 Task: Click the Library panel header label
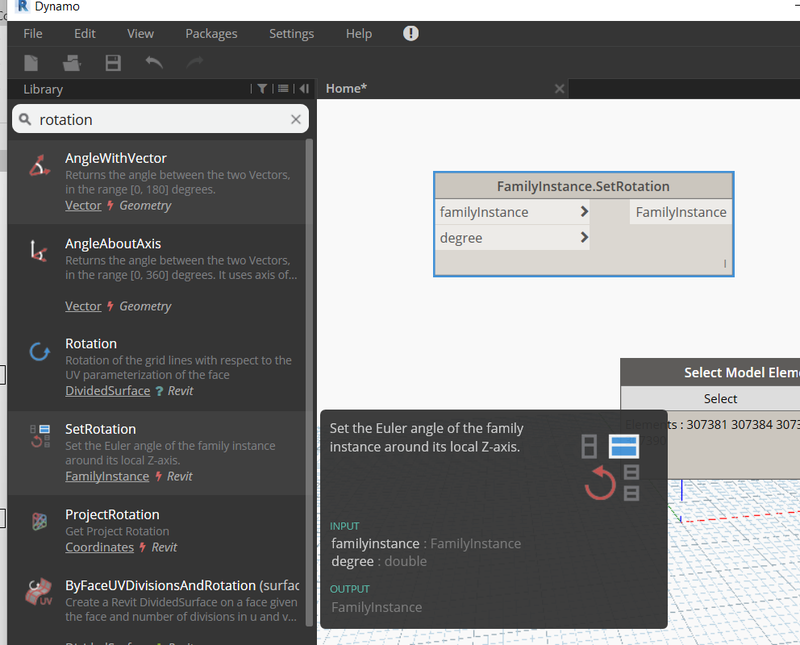(x=43, y=89)
